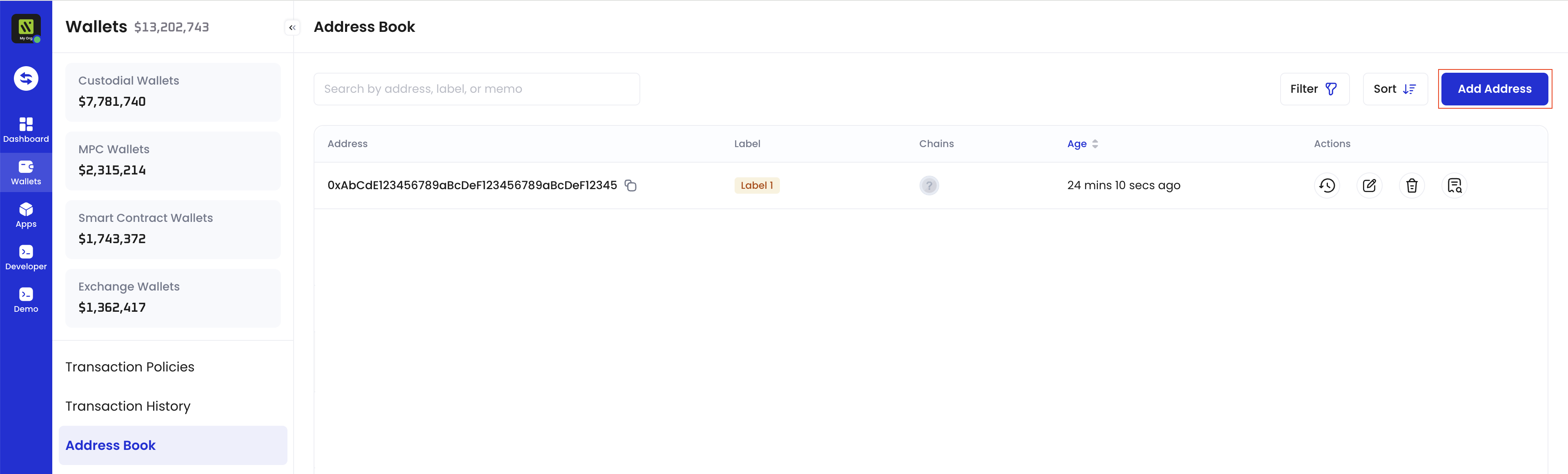Image resolution: width=1568 pixels, height=474 pixels.
Task: Sort table by Age column
Action: [1082, 144]
